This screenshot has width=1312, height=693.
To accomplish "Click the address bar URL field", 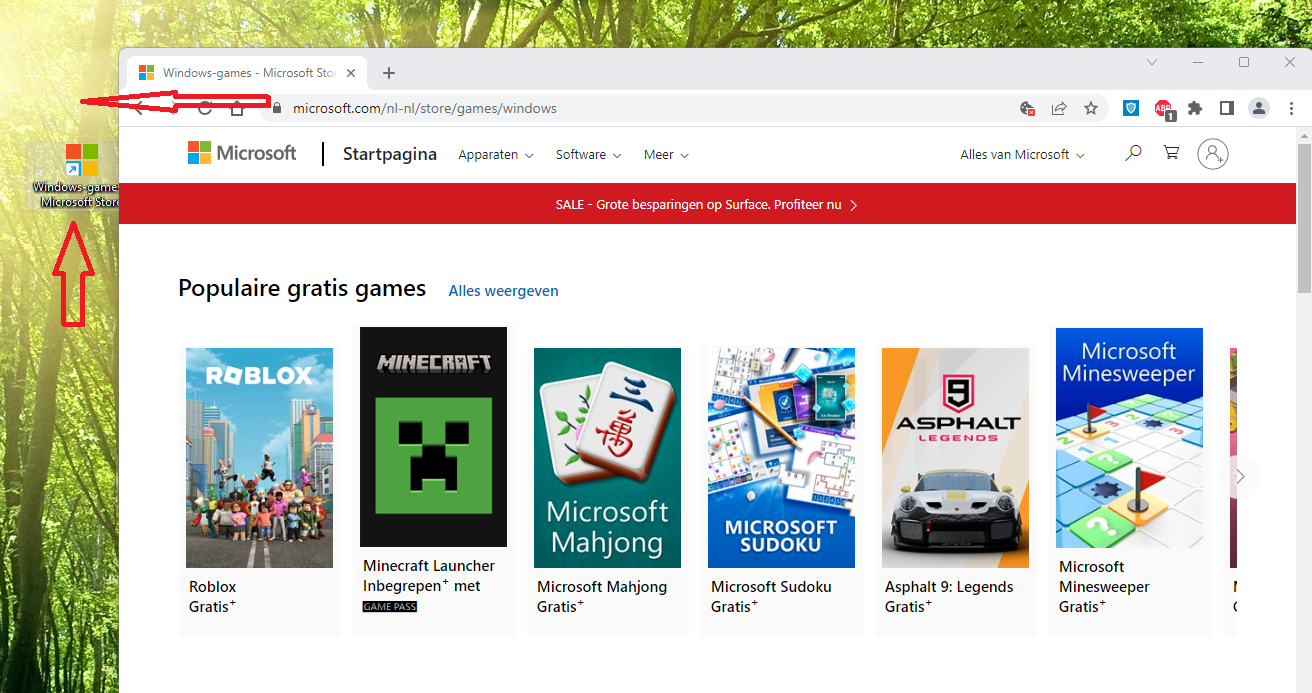I will pos(640,108).
